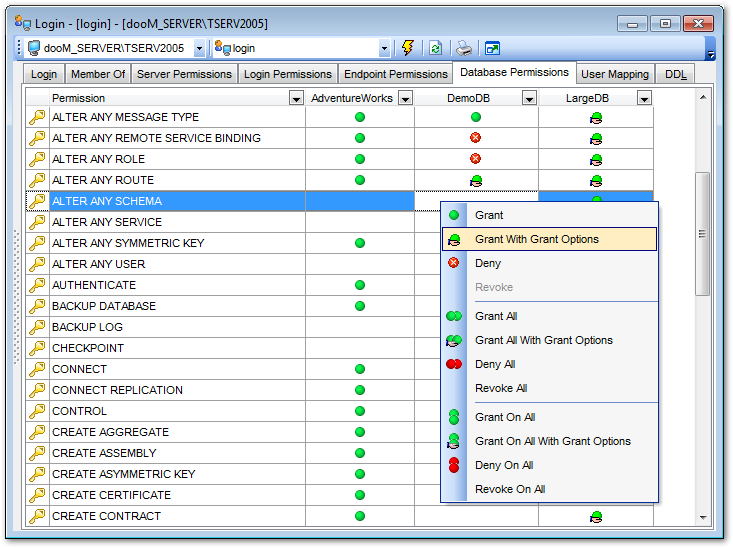The image size is (733, 548).
Task: Expand the login object dropdown
Action: click(x=384, y=48)
